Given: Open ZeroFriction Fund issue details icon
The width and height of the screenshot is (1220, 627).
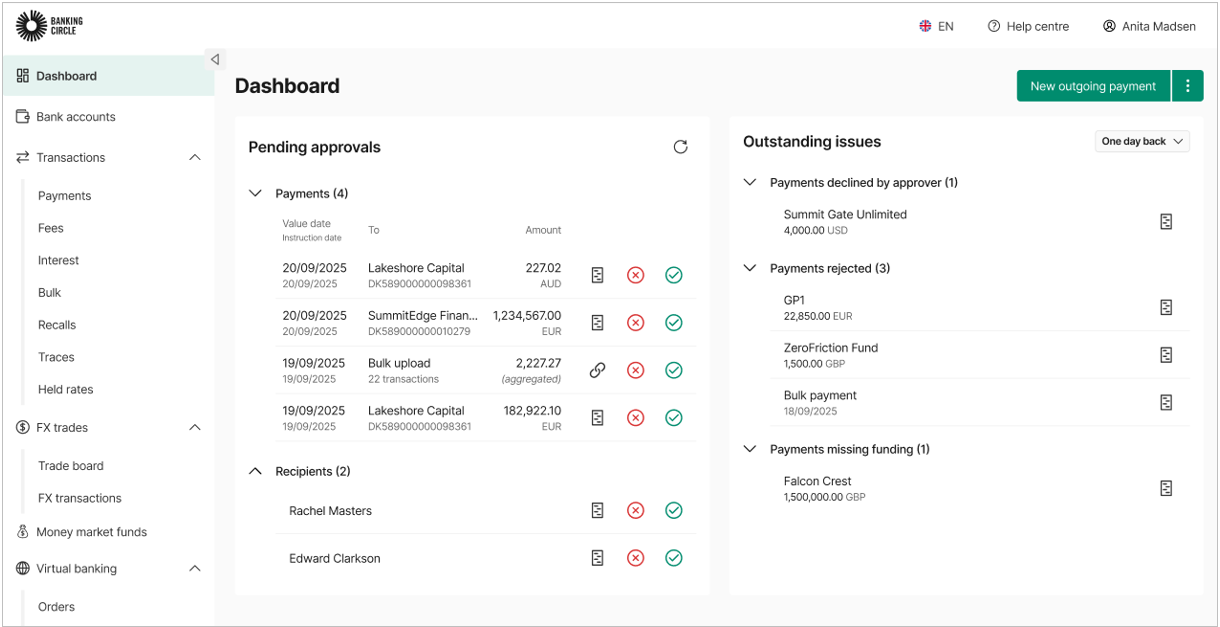Looking at the screenshot, I should (1166, 355).
